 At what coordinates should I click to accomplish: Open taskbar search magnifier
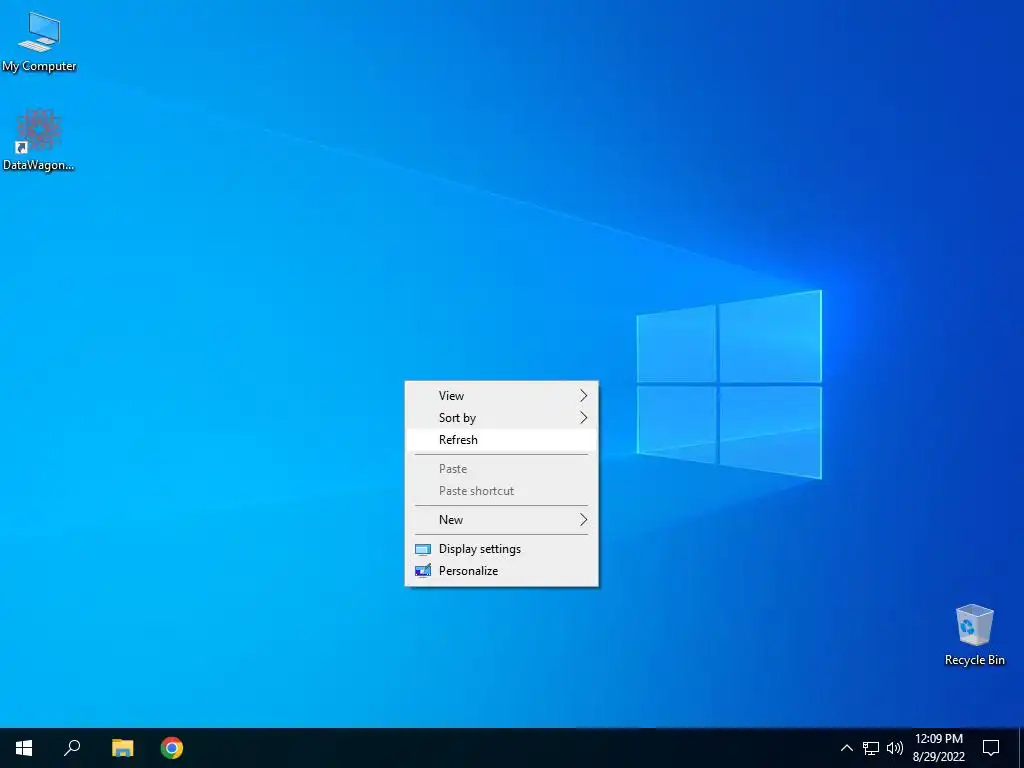72,748
